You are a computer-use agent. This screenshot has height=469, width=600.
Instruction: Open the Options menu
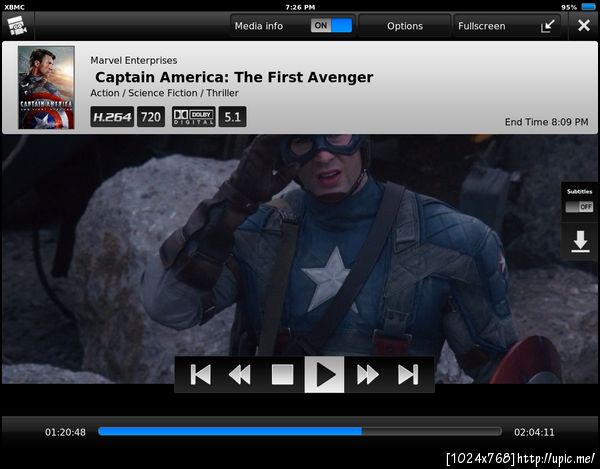(x=404, y=26)
